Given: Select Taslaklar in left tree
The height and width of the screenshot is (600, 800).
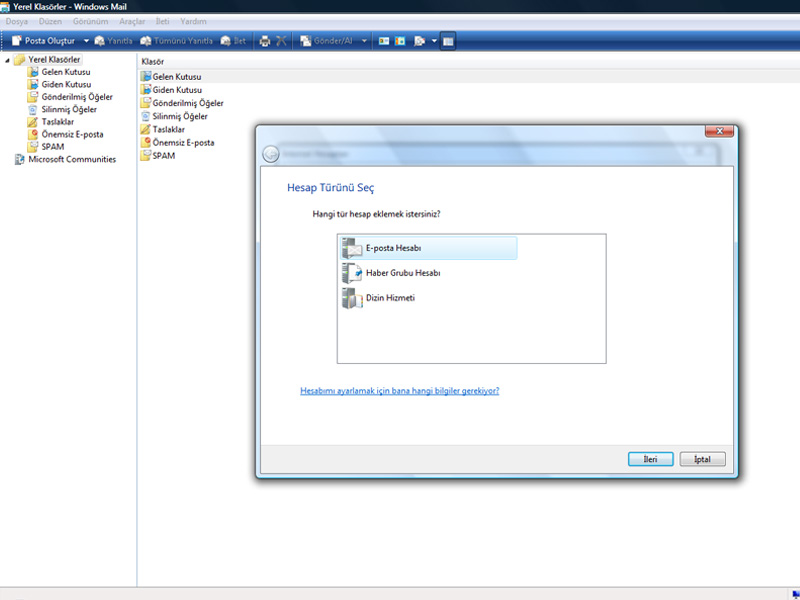Looking at the screenshot, I should tap(58, 121).
